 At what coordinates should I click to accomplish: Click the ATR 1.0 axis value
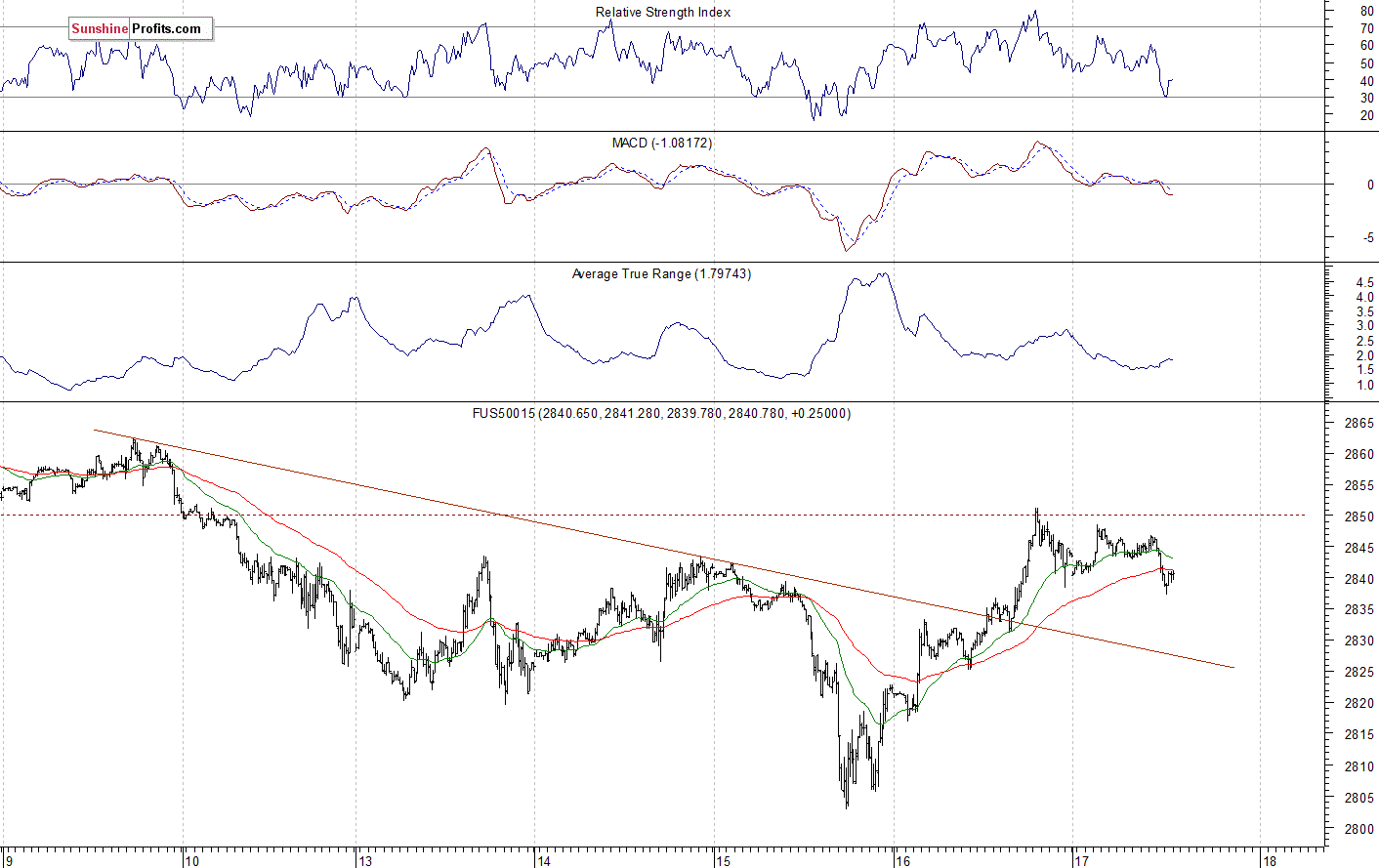coord(1364,386)
